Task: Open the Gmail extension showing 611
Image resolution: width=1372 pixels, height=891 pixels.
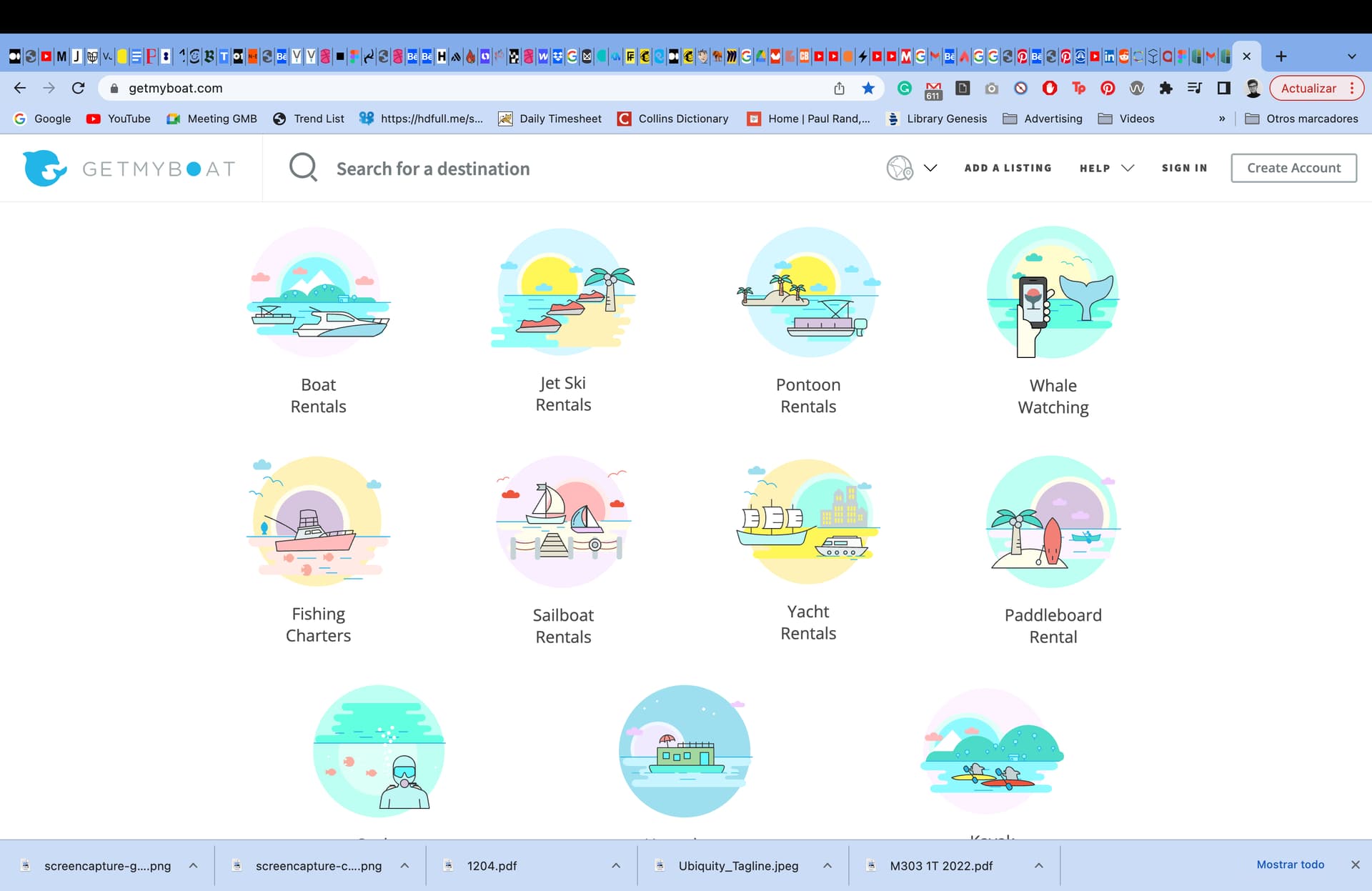Action: click(933, 89)
